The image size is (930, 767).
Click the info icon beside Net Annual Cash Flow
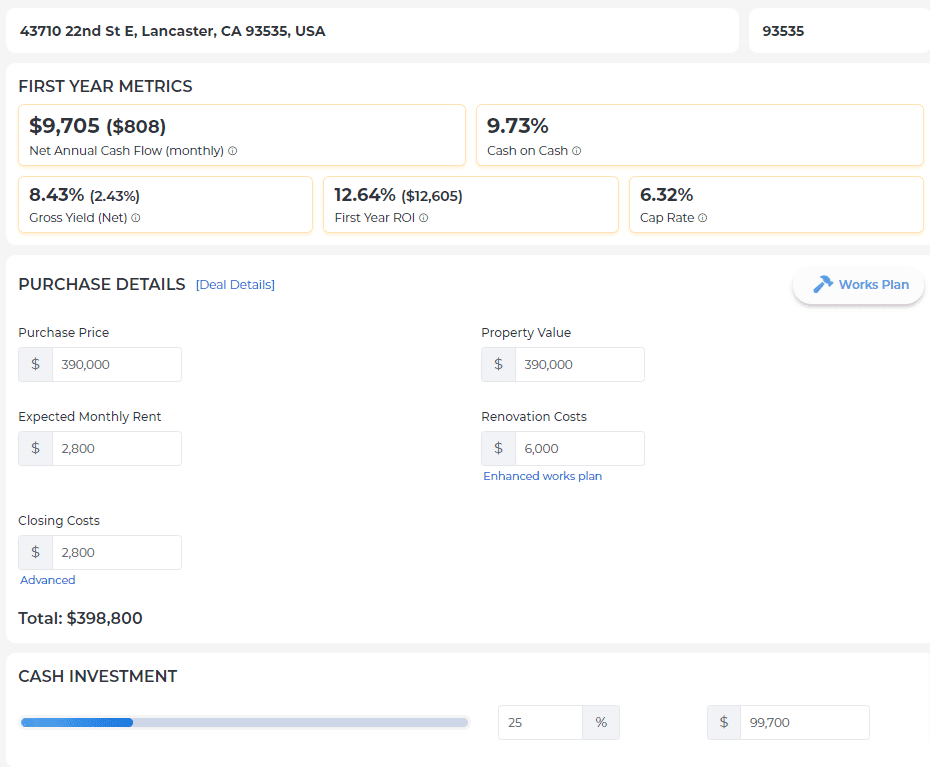tap(232, 151)
